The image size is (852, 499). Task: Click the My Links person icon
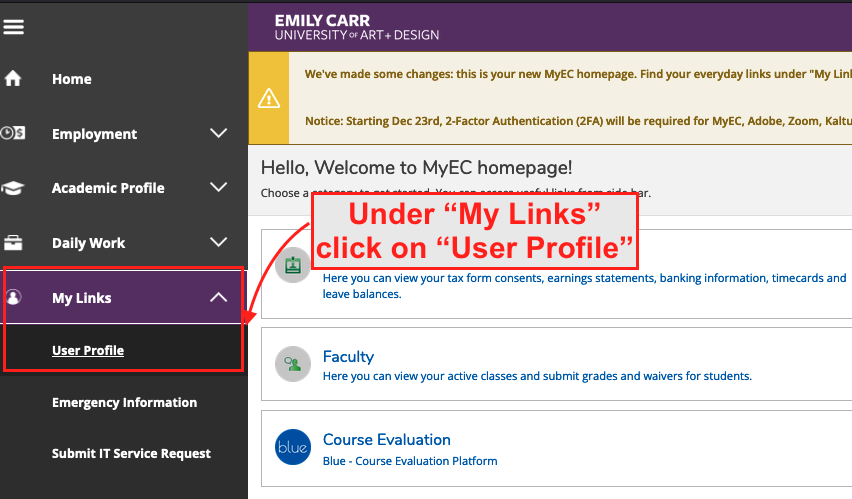(x=14, y=298)
